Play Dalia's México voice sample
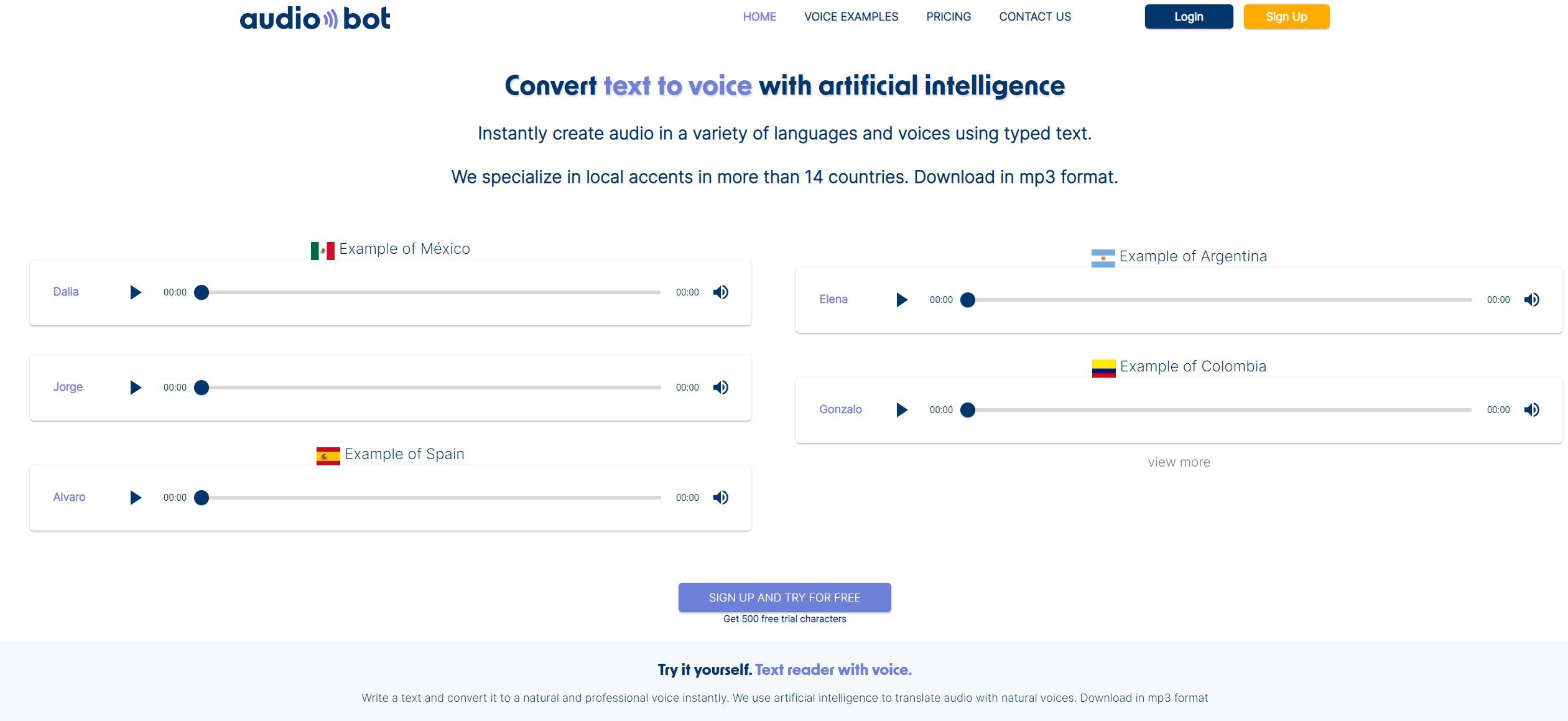1568x721 pixels. click(x=136, y=292)
